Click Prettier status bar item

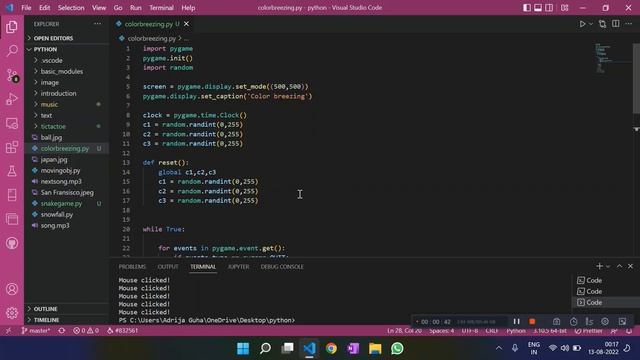click(588, 331)
